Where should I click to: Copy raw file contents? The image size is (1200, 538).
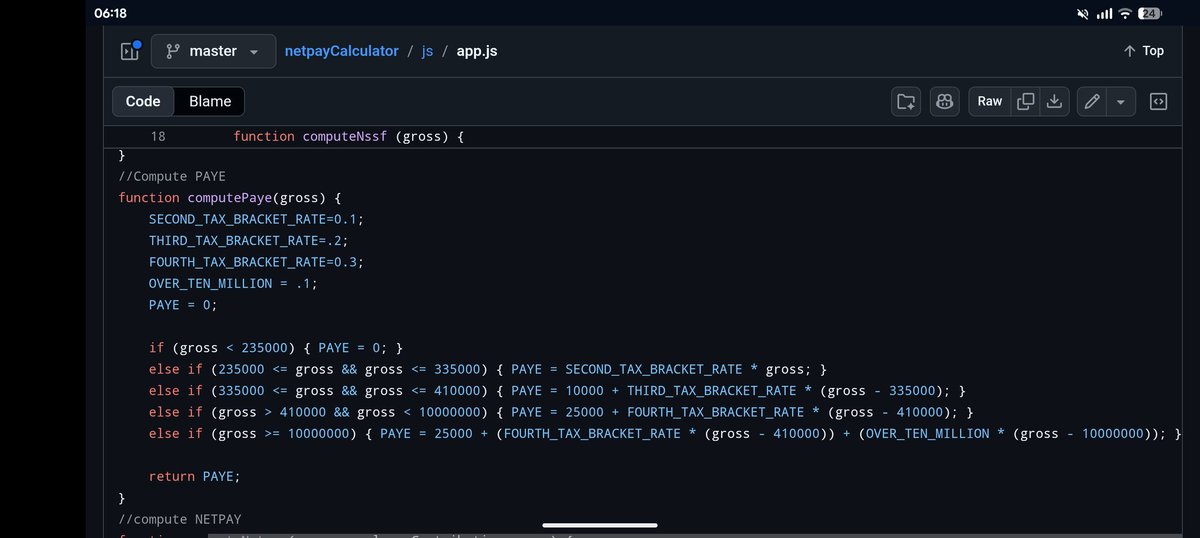1025,101
